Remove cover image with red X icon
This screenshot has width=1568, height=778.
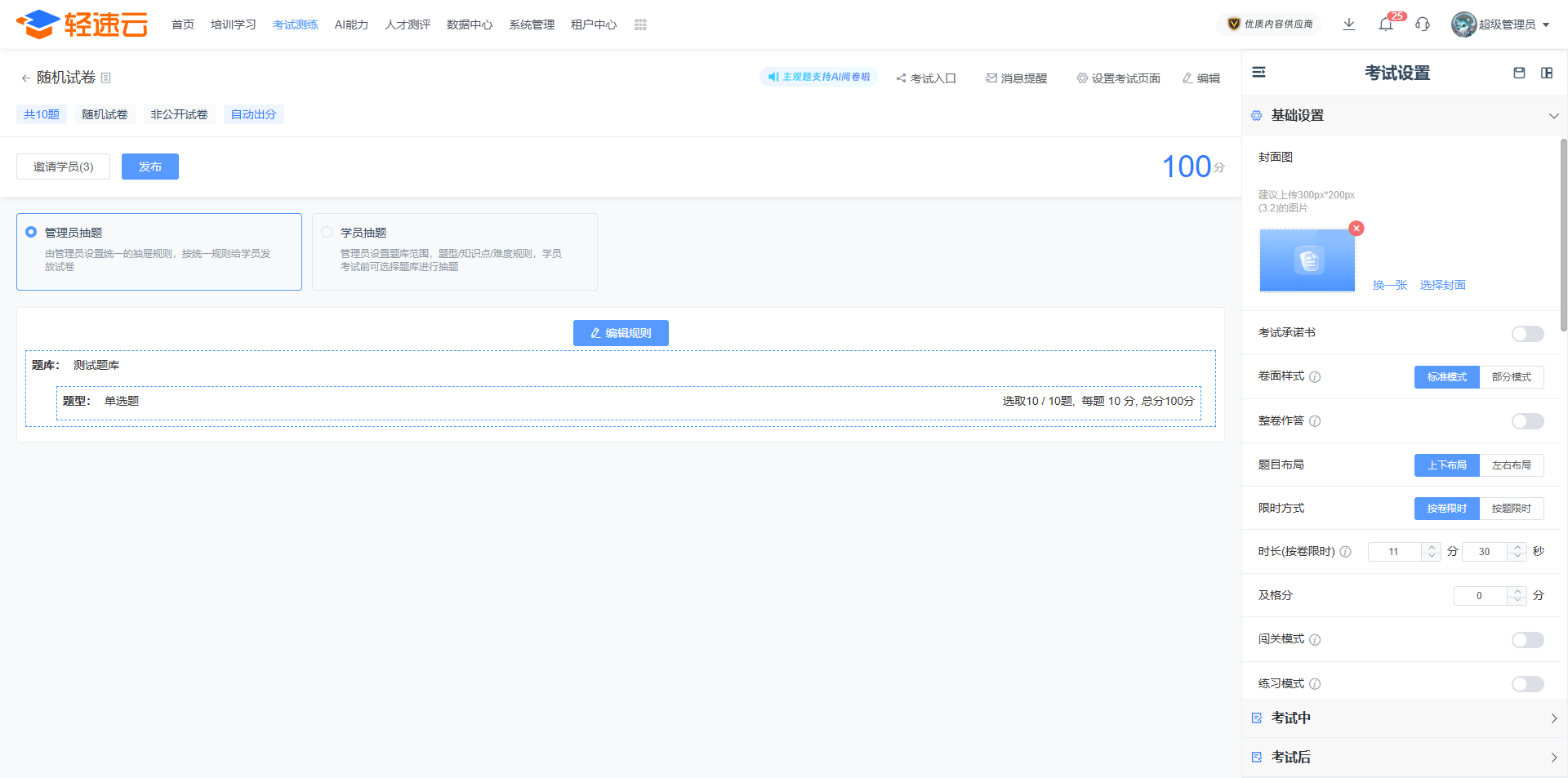pos(1356,229)
